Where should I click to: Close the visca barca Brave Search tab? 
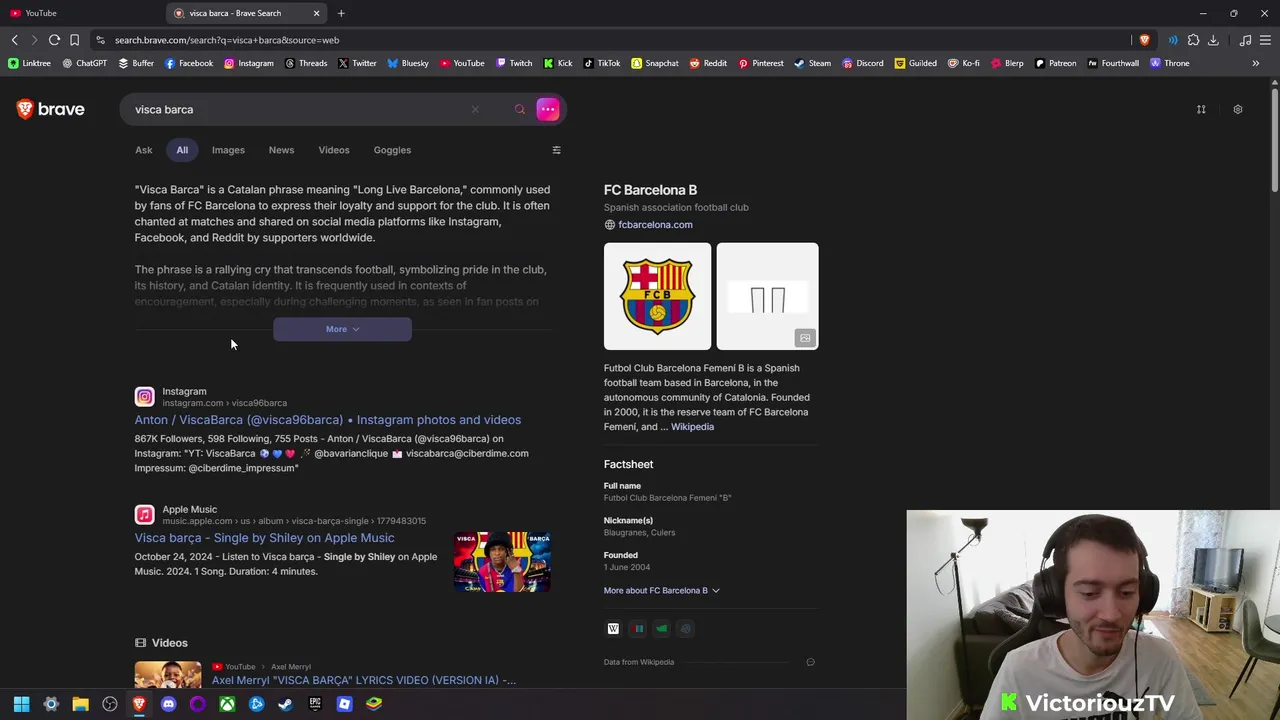(317, 13)
